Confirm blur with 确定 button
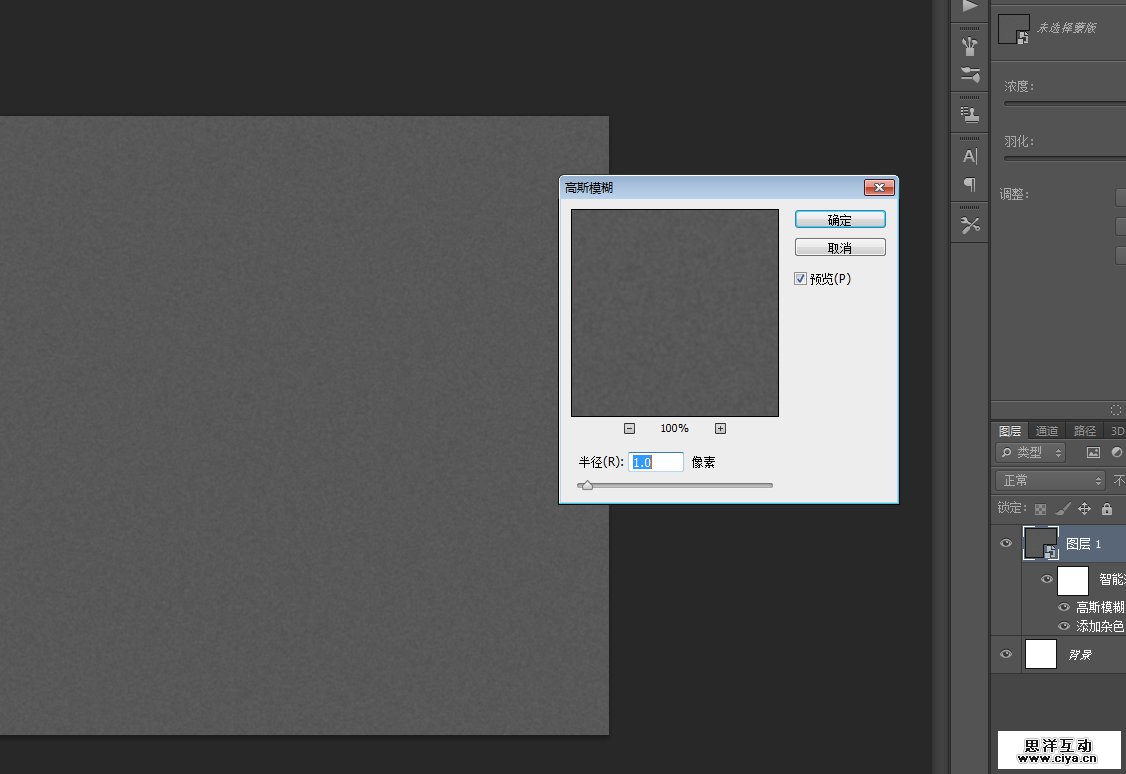The height and width of the screenshot is (774, 1126). (840, 220)
